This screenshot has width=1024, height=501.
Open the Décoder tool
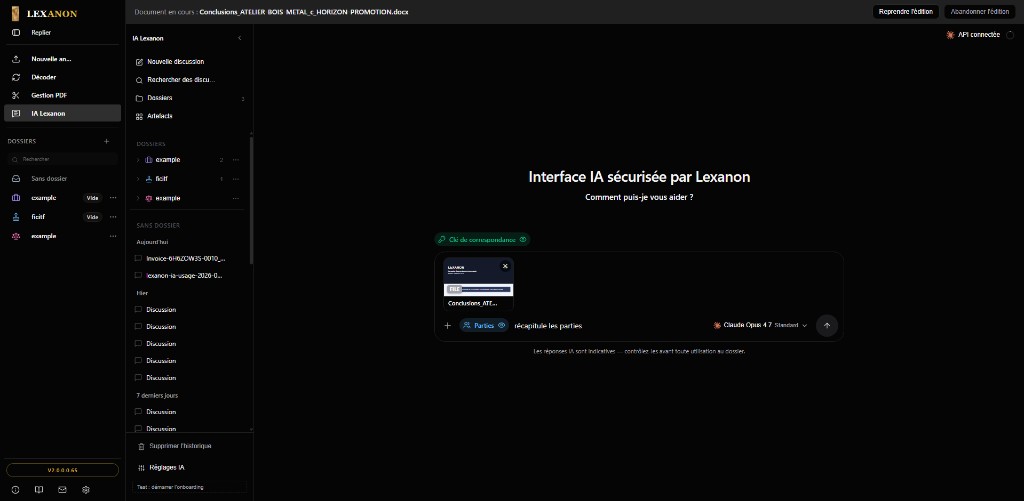tap(62, 77)
